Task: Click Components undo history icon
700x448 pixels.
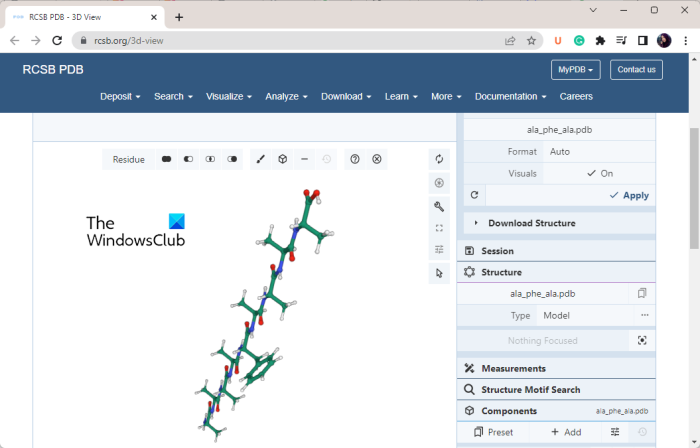Action: pos(642,432)
